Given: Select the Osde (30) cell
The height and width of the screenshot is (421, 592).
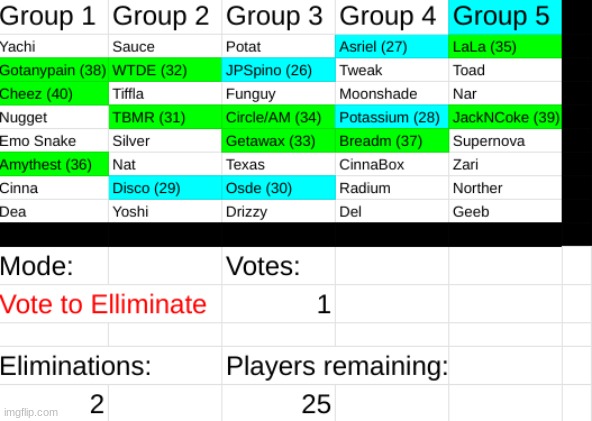Looking at the screenshot, I should click(278, 188).
